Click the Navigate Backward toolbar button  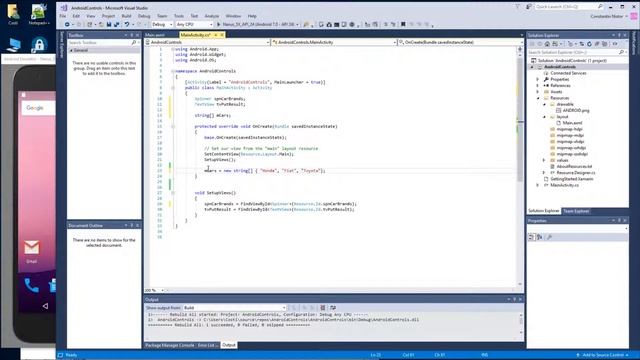point(67,24)
